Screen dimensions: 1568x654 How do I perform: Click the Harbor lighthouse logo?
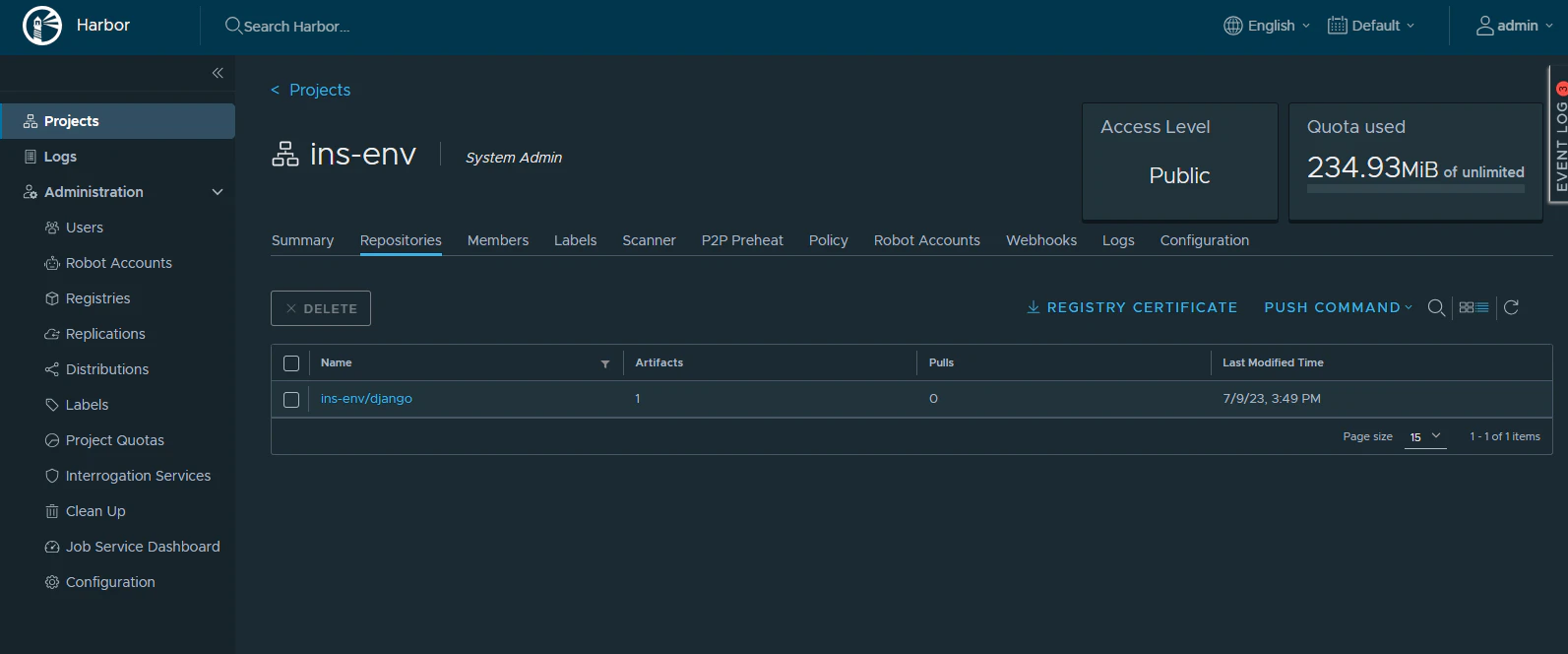tap(42, 26)
